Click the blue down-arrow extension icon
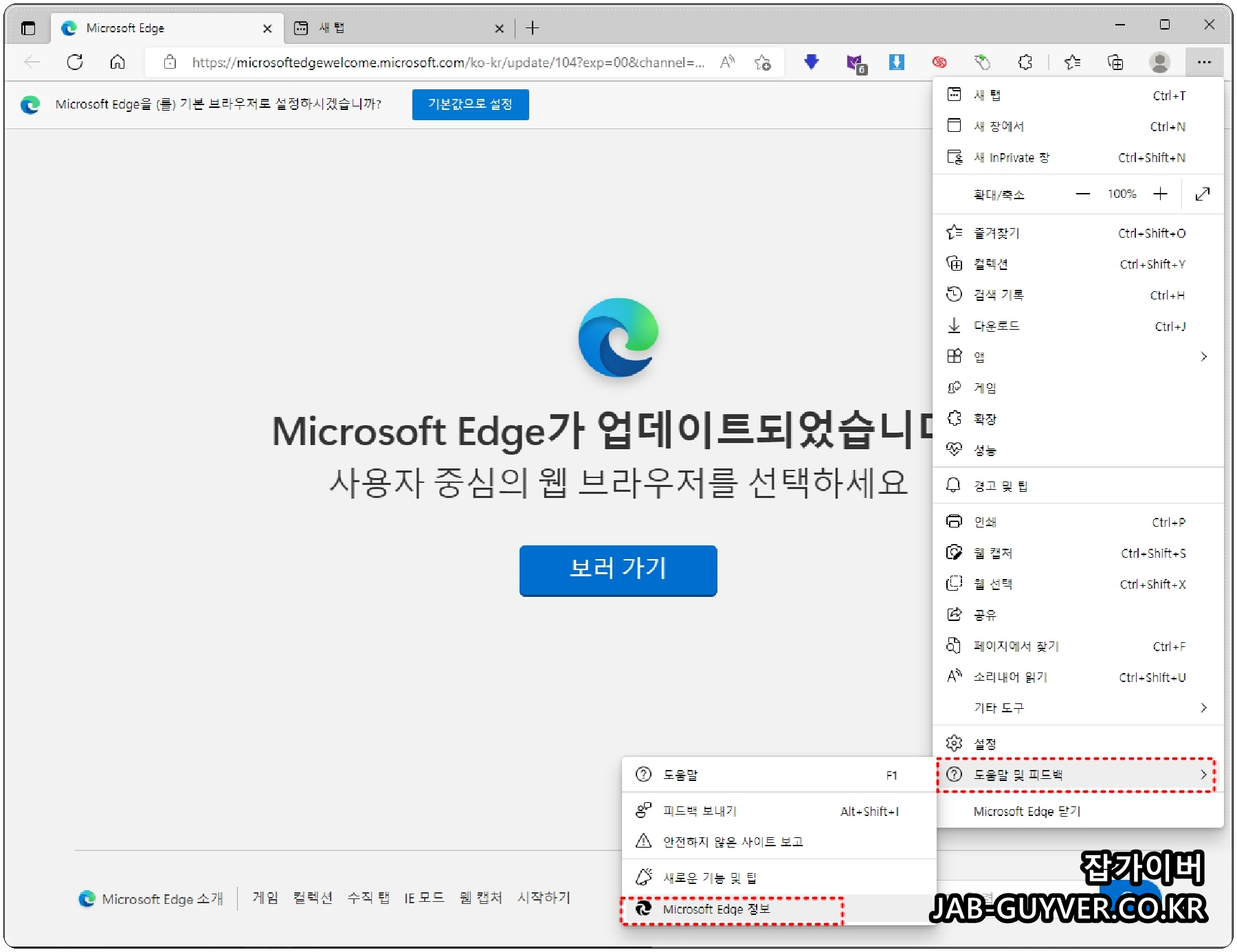Image resolution: width=1237 pixels, height=952 pixels. pyautogui.click(x=812, y=63)
